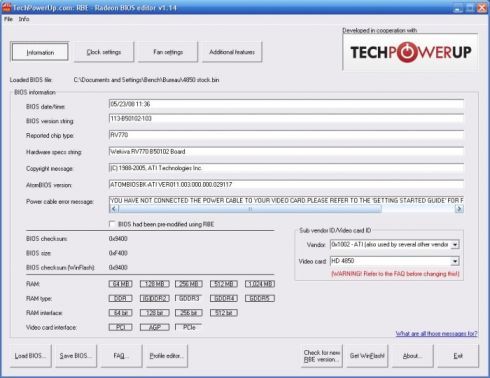This screenshot has width=490, height=378.
Task: Open the Video card dropdown
Action: tap(455, 261)
